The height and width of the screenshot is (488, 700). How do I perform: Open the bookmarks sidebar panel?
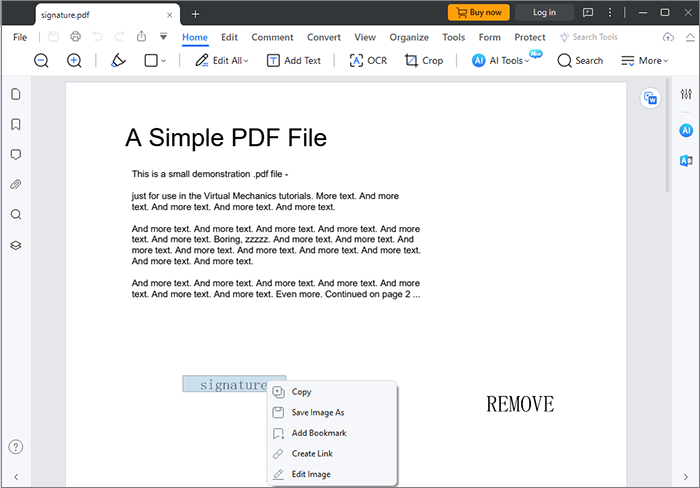(x=16, y=124)
